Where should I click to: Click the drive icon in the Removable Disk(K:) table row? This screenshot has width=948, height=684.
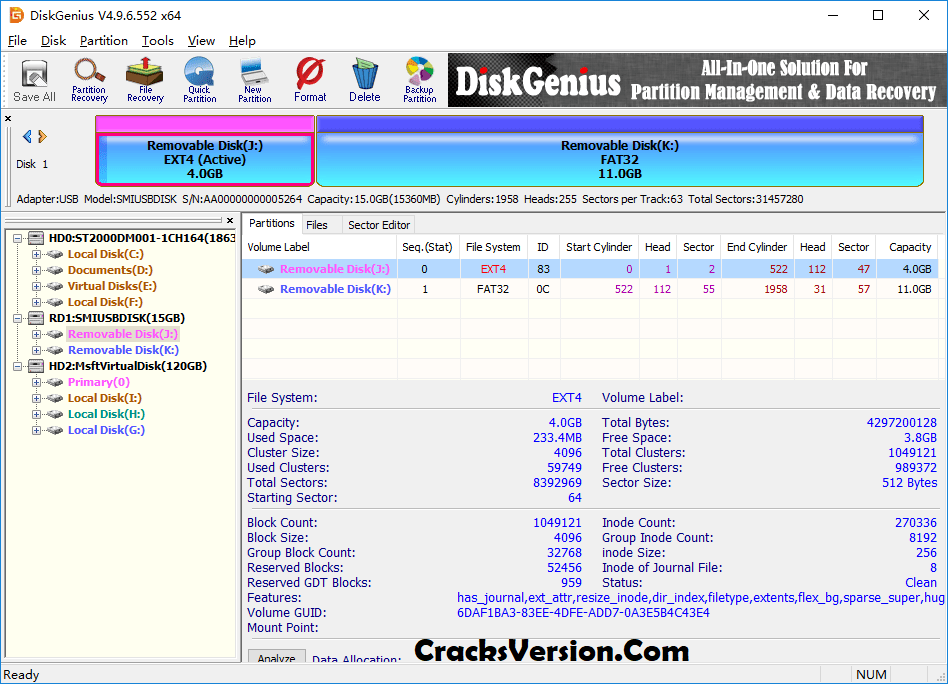tap(266, 289)
